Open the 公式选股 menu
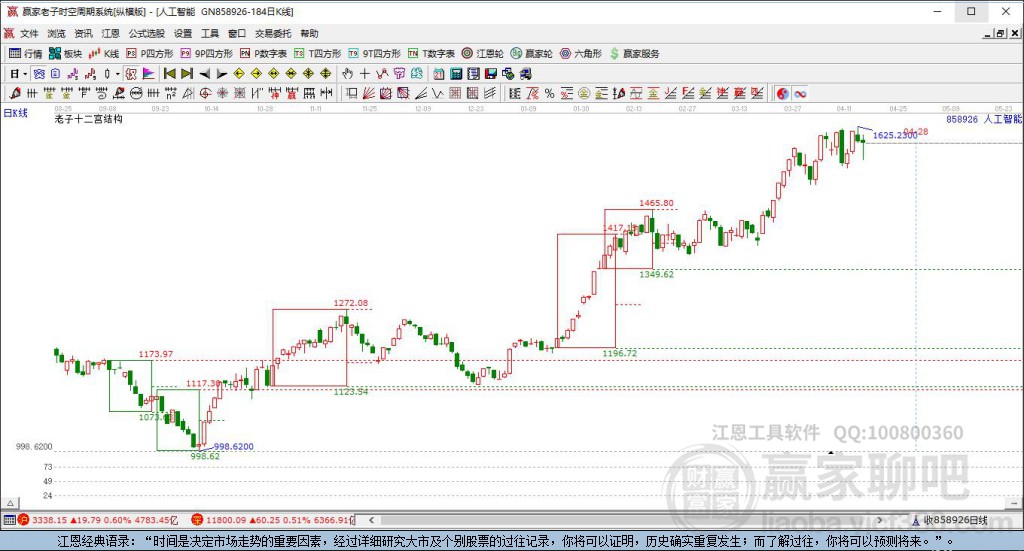The image size is (1024, 551). pyautogui.click(x=147, y=33)
